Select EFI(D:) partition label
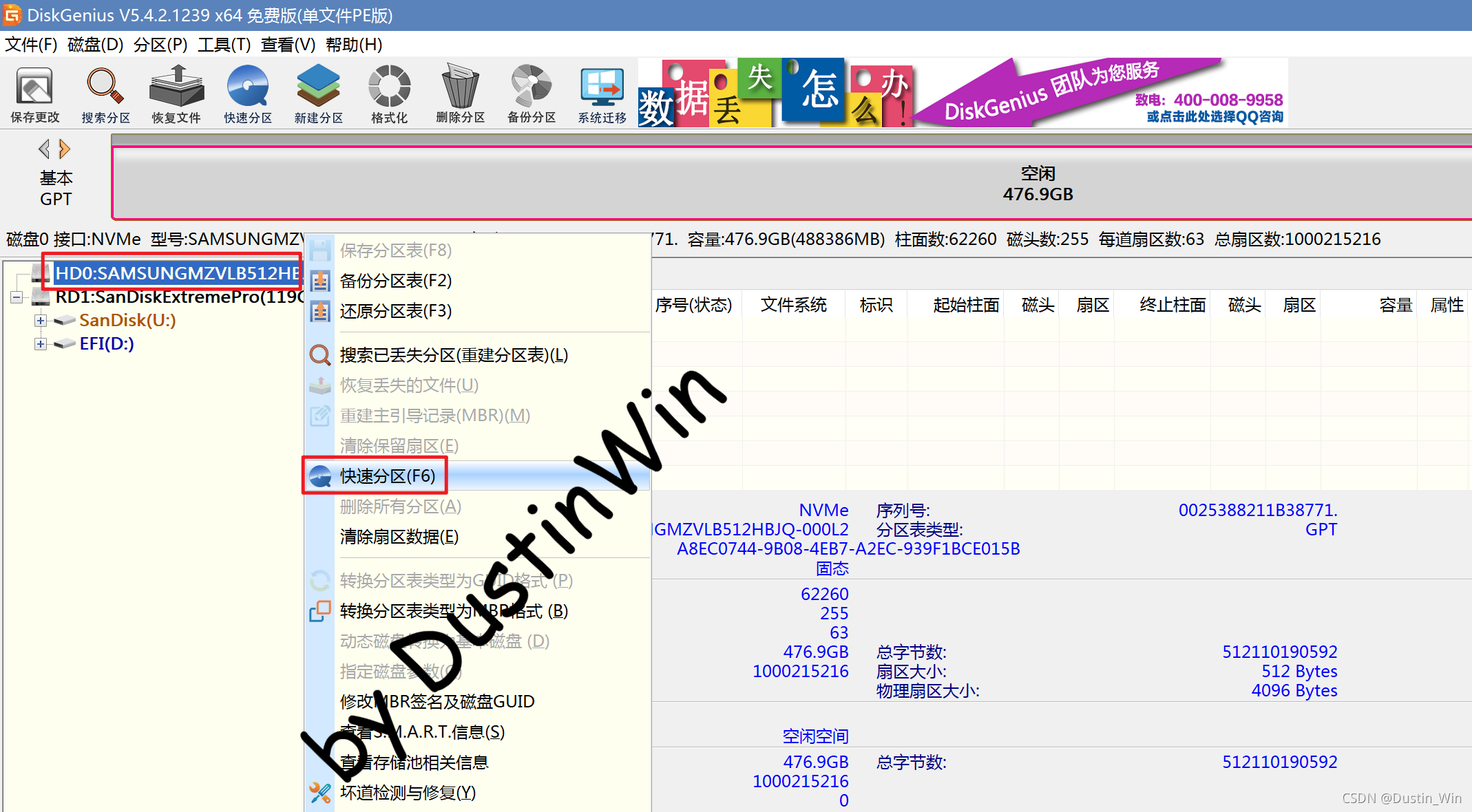The height and width of the screenshot is (812, 1472). point(107,344)
